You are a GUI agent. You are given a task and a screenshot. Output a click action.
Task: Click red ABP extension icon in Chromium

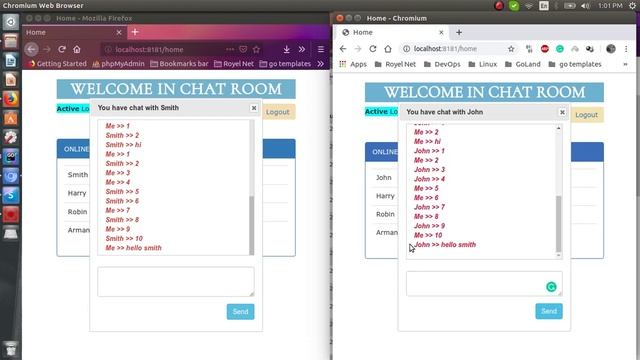click(x=544, y=49)
